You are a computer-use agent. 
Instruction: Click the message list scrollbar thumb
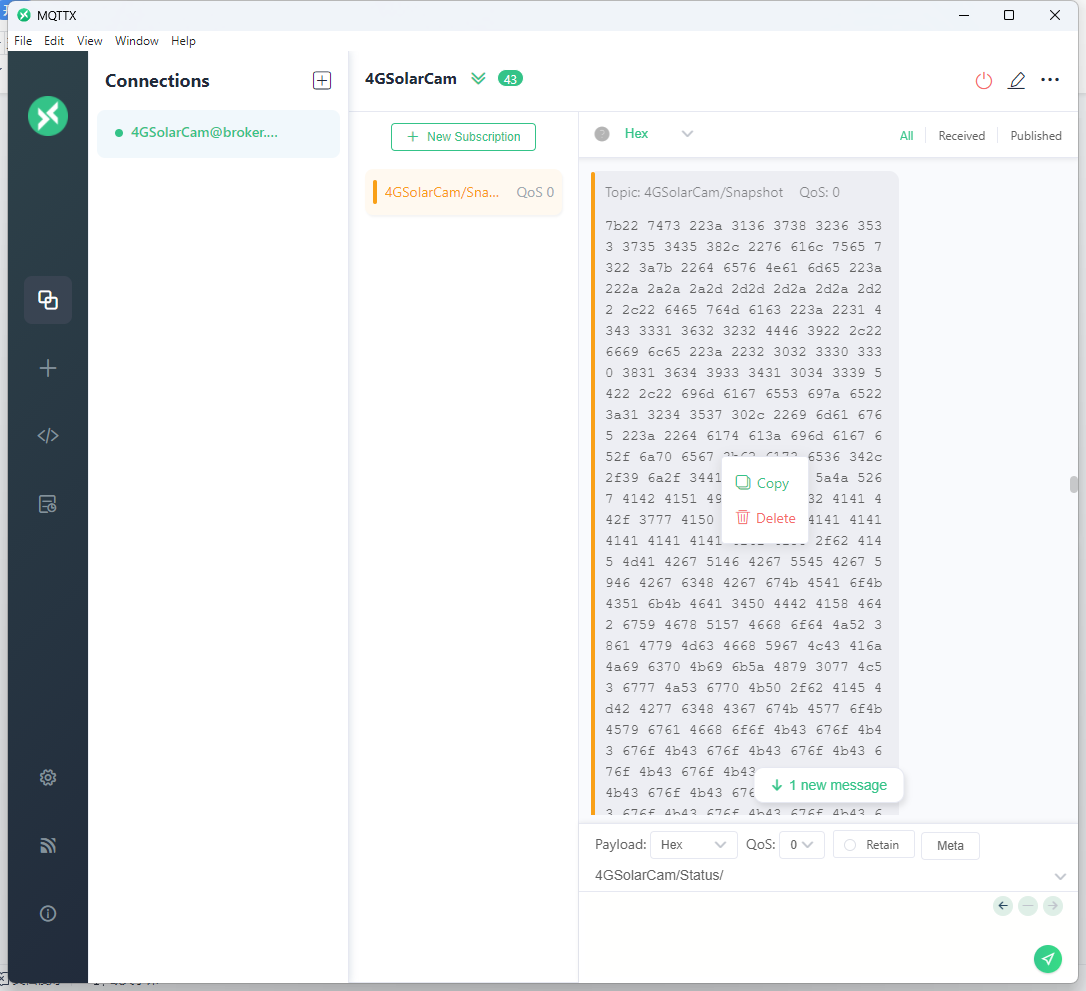tap(1074, 484)
